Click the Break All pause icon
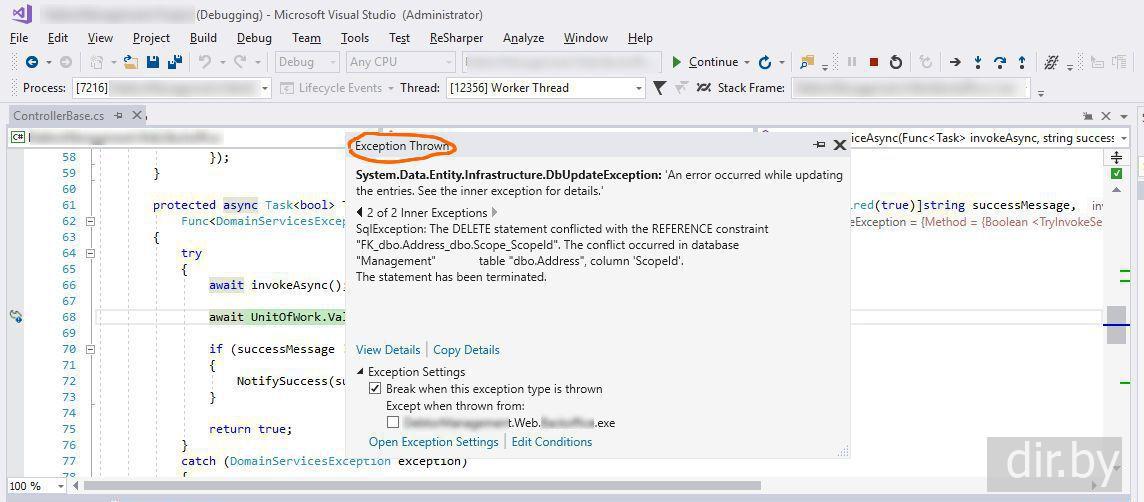This screenshot has height=502, width=1144. (x=851, y=62)
